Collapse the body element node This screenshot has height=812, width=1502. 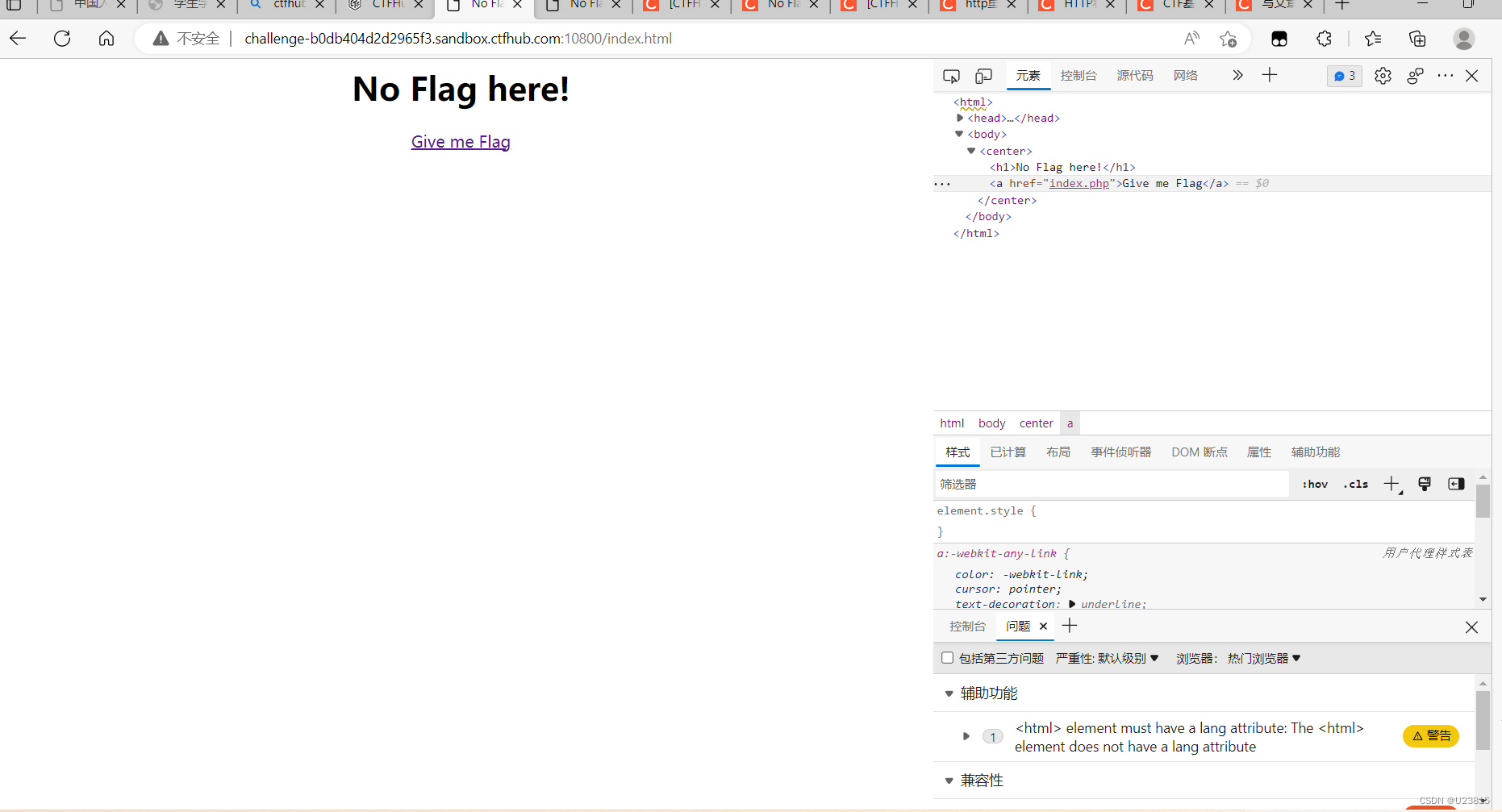coord(959,134)
